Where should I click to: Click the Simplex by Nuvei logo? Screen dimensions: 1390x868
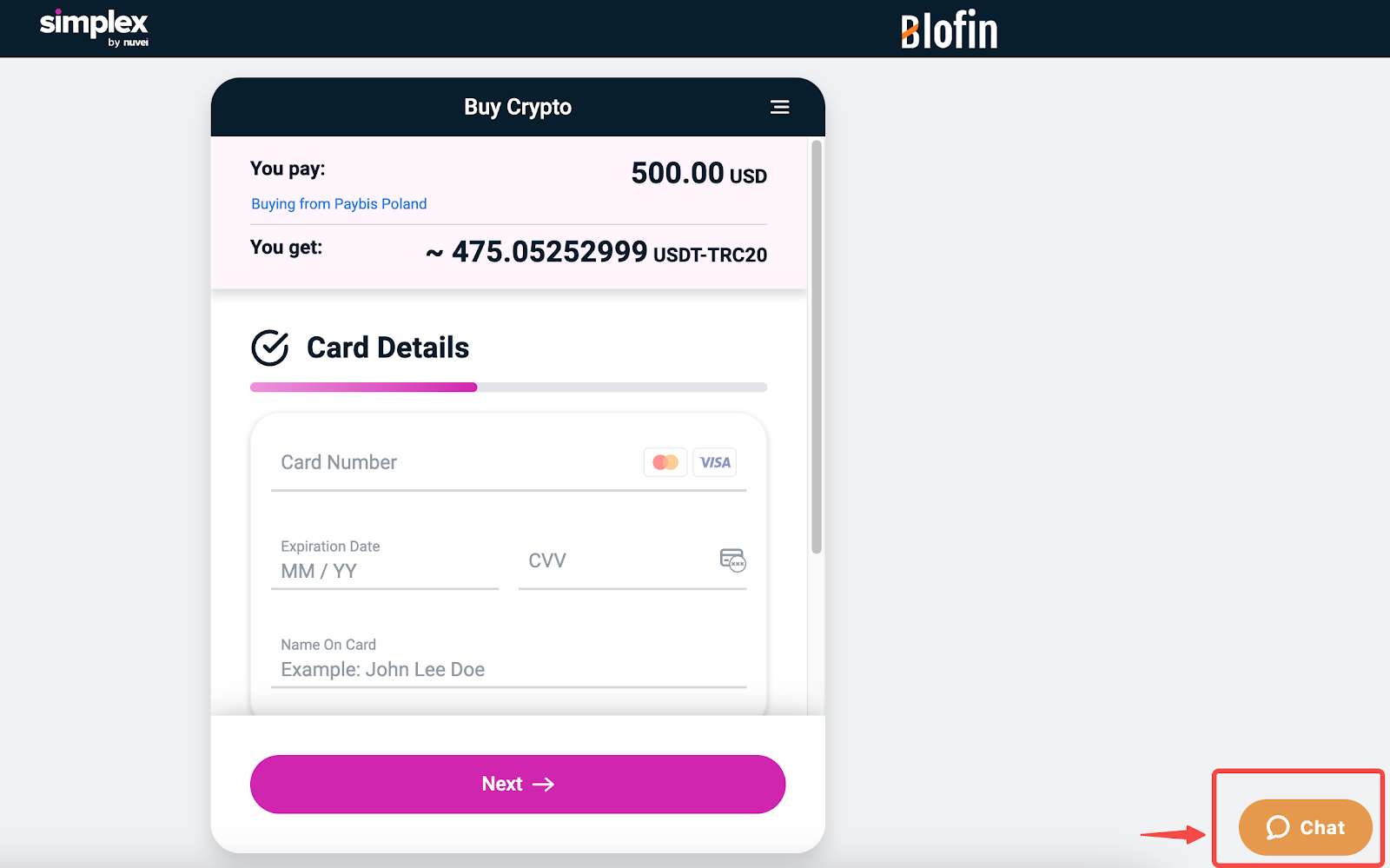(94, 28)
